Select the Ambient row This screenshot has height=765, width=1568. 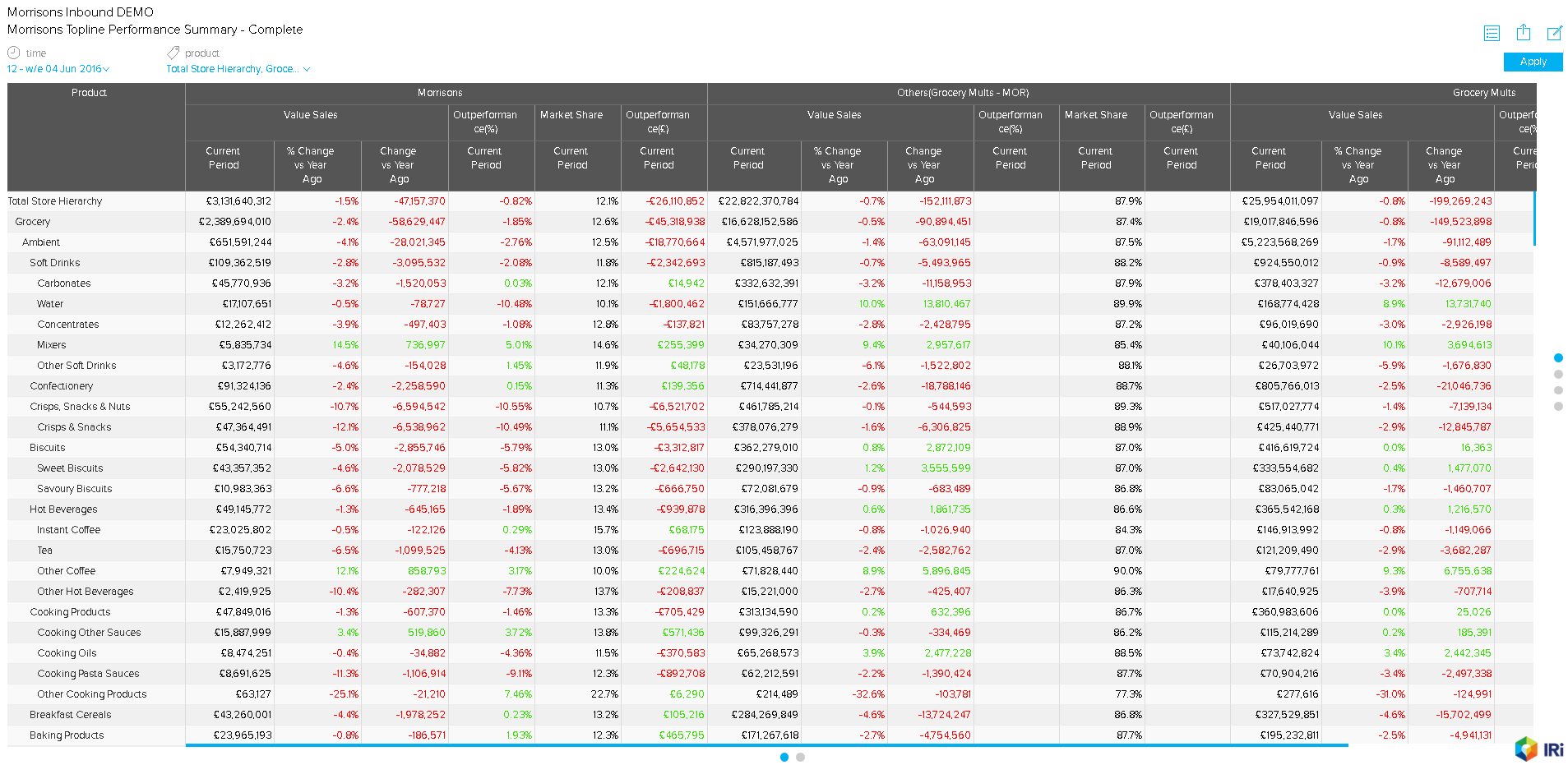[770, 242]
